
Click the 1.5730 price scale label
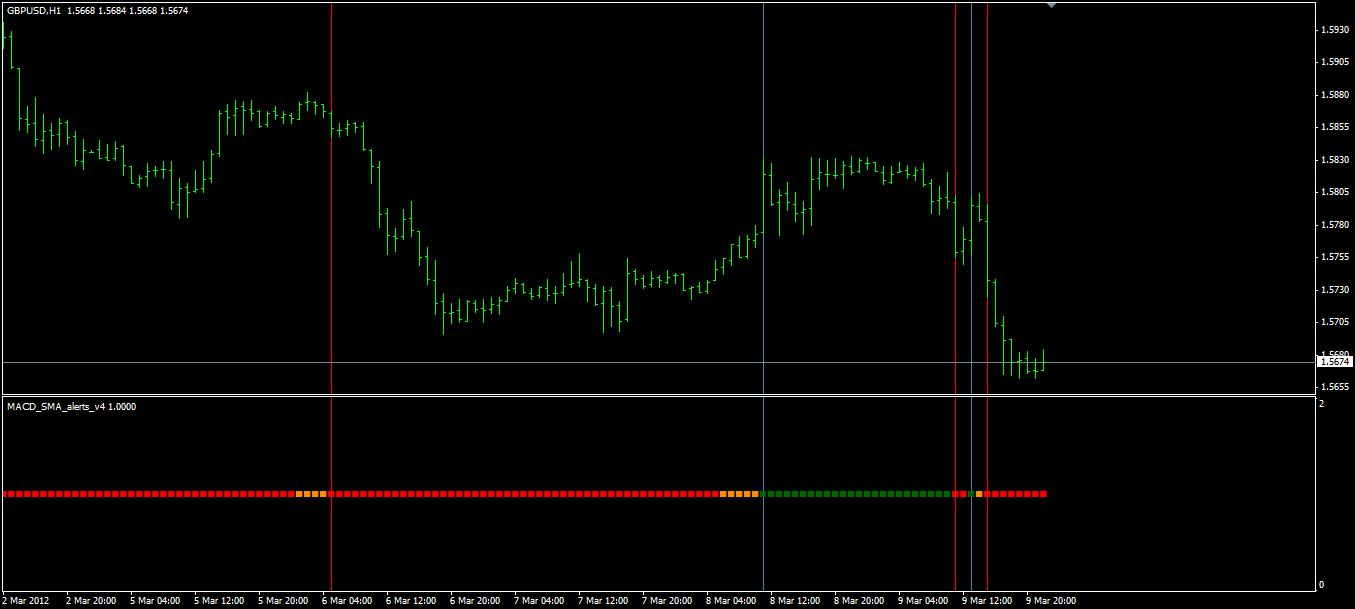(1335, 290)
